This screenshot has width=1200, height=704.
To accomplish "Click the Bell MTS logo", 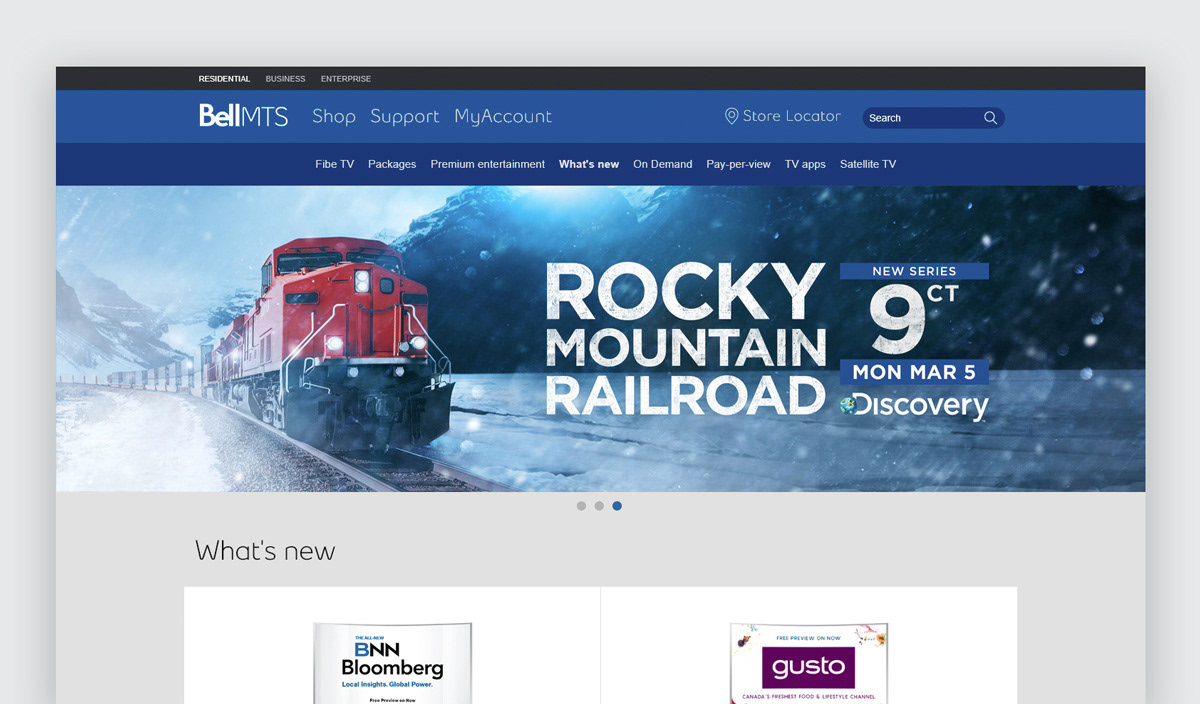I will point(243,116).
